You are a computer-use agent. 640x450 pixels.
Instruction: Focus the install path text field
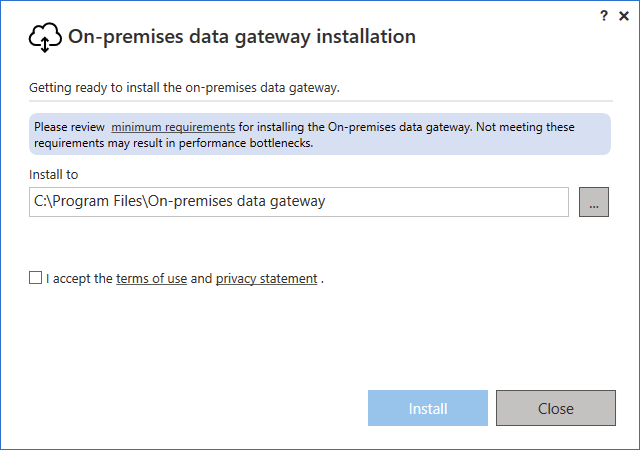299,202
